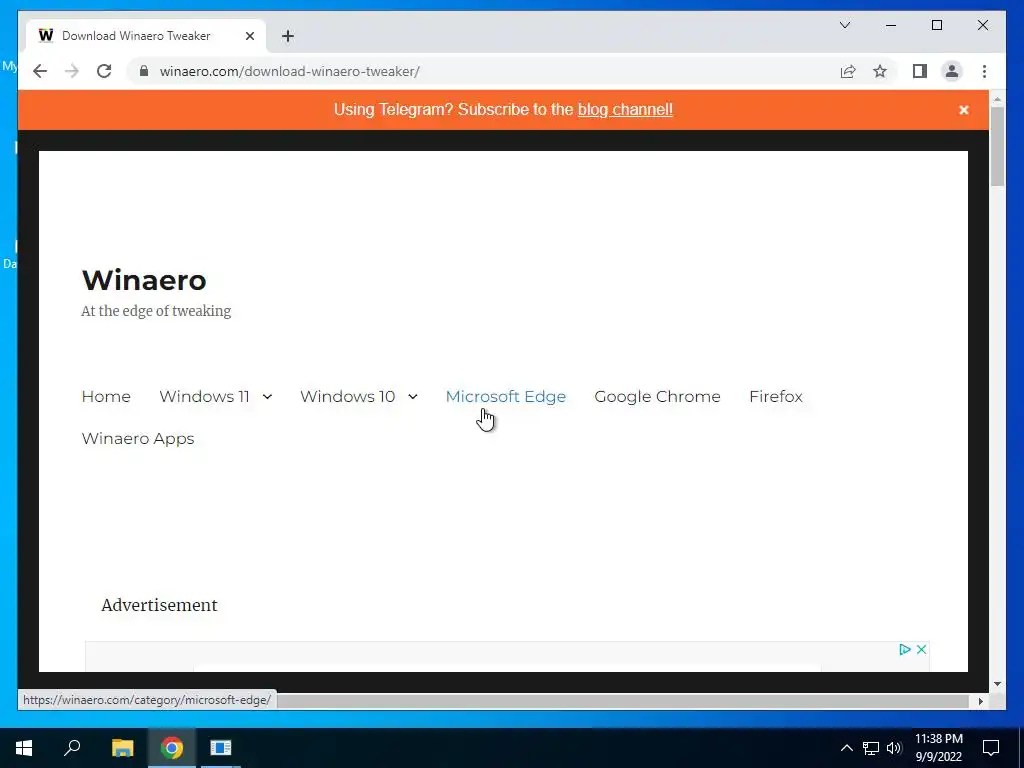Open the volume tray icon
The width and height of the screenshot is (1024, 768).
(x=894, y=748)
